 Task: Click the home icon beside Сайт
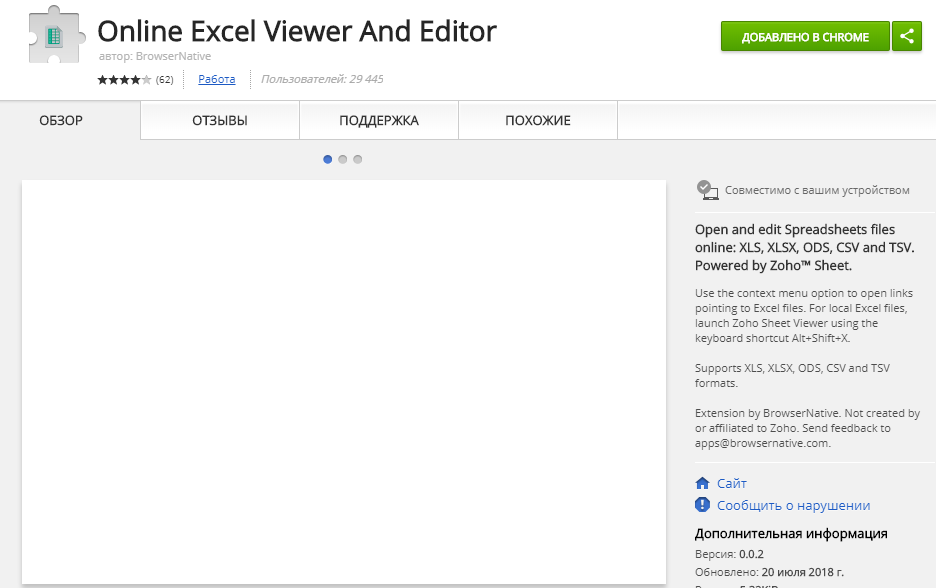(x=703, y=483)
